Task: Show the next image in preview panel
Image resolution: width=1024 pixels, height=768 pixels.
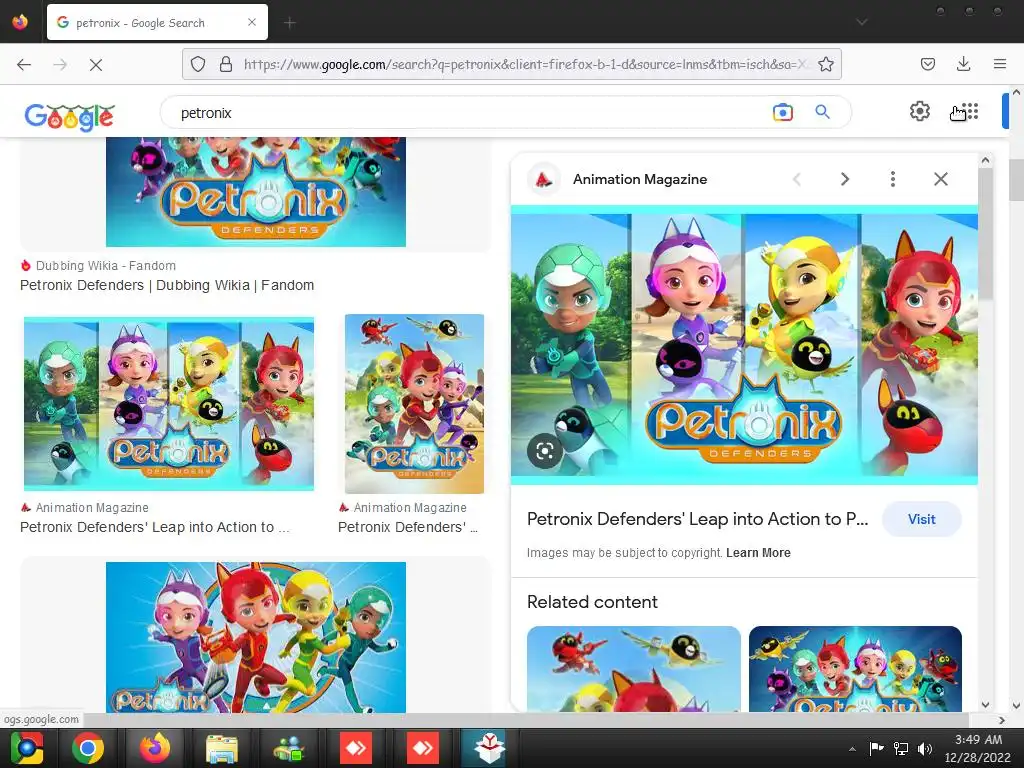Action: coord(844,179)
